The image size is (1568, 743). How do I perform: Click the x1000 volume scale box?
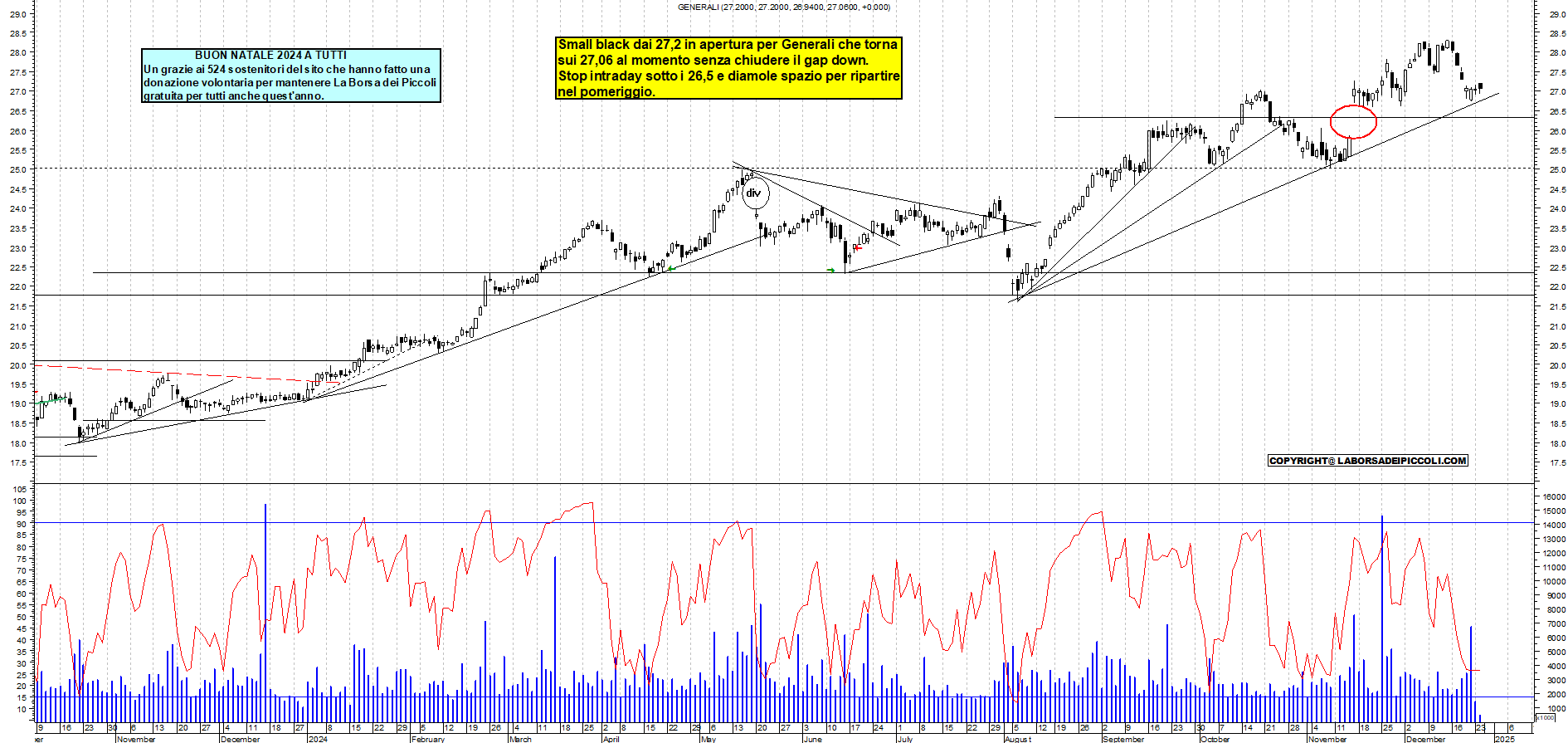pos(1546,717)
